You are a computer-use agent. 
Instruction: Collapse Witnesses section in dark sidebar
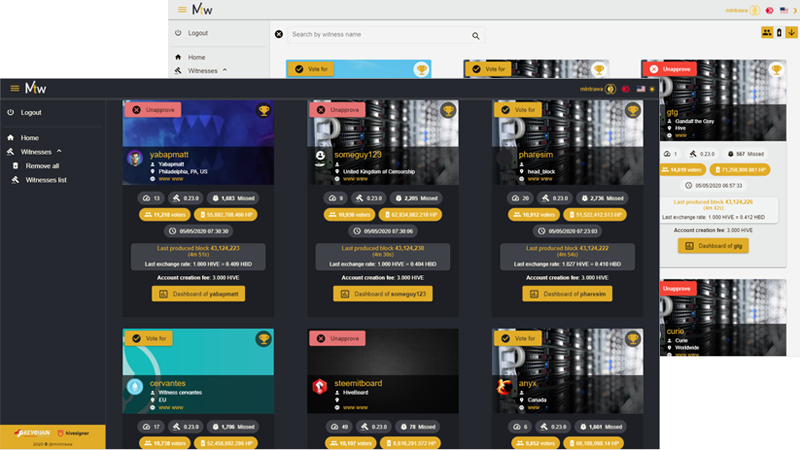point(36,152)
